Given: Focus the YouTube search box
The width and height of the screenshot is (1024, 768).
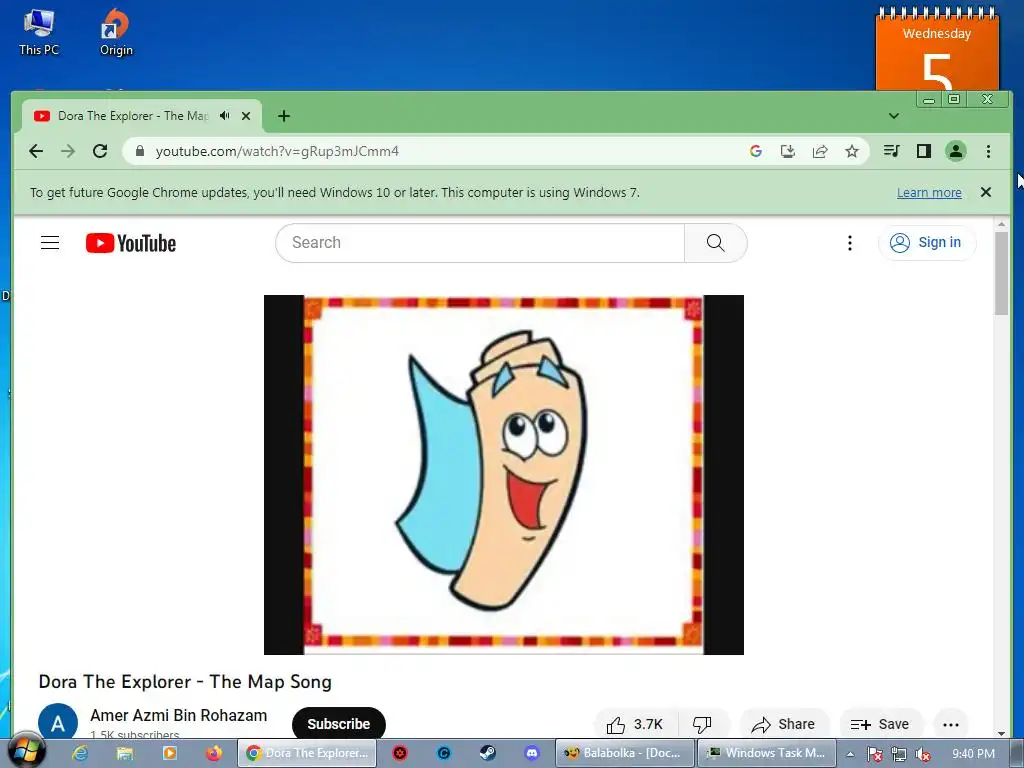Looking at the screenshot, I should (480, 243).
